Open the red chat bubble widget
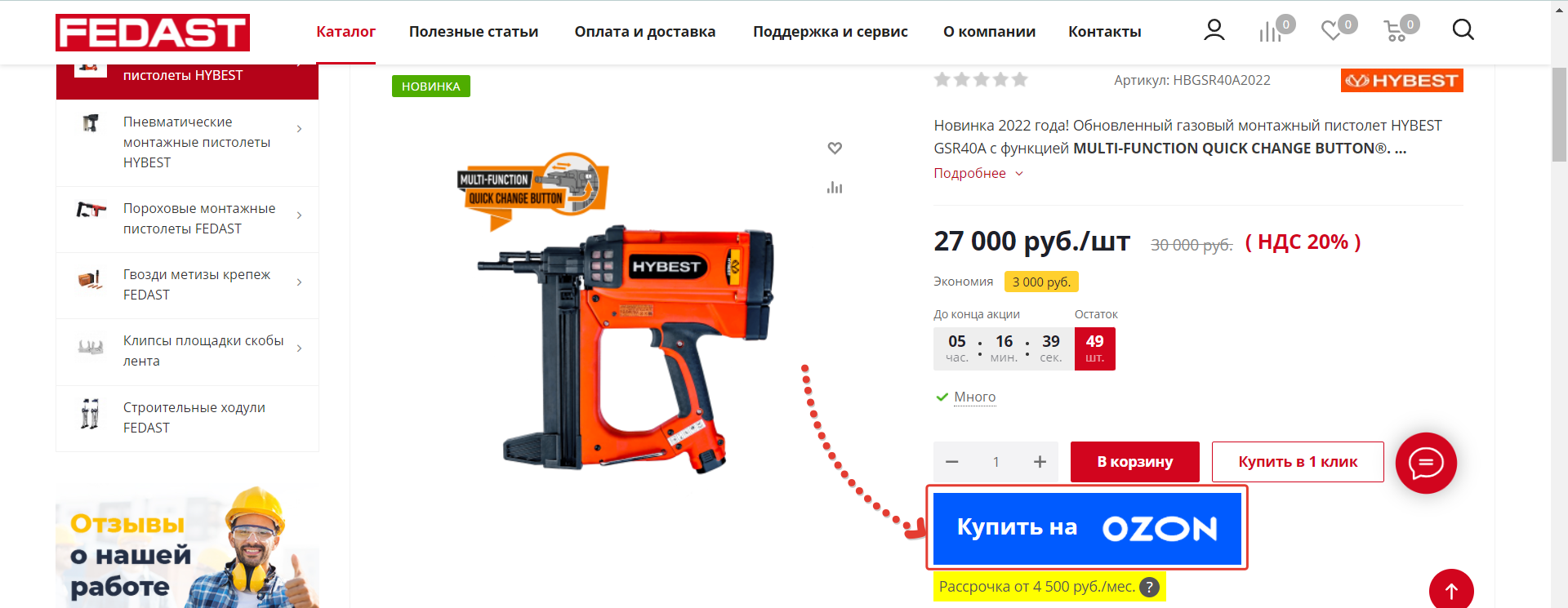 1426,463
